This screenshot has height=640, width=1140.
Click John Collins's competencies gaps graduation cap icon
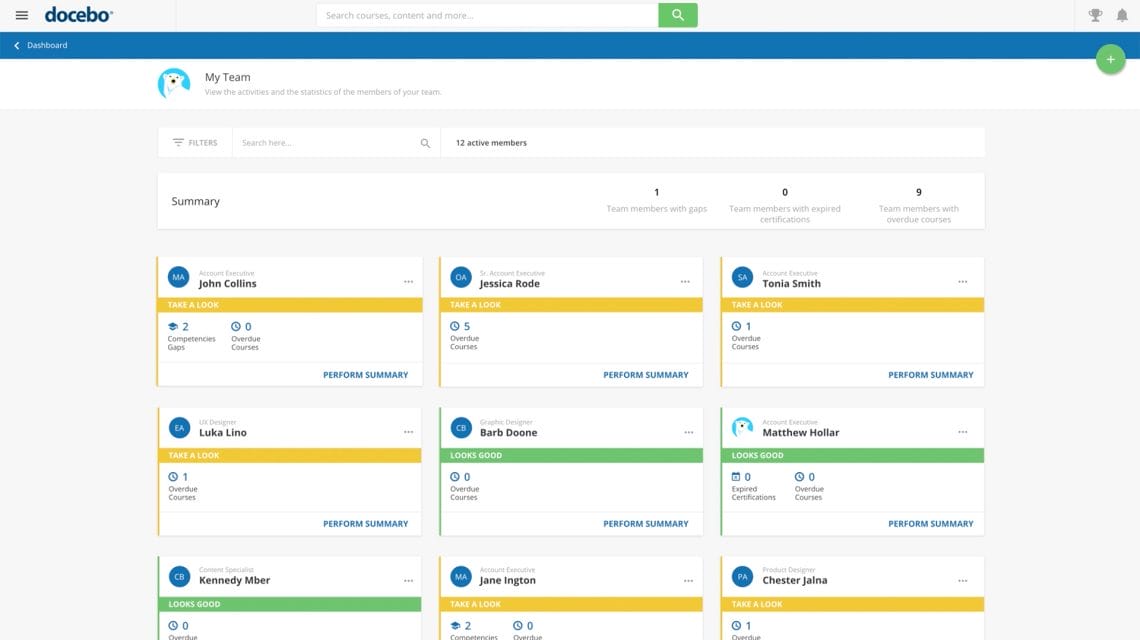click(173, 327)
